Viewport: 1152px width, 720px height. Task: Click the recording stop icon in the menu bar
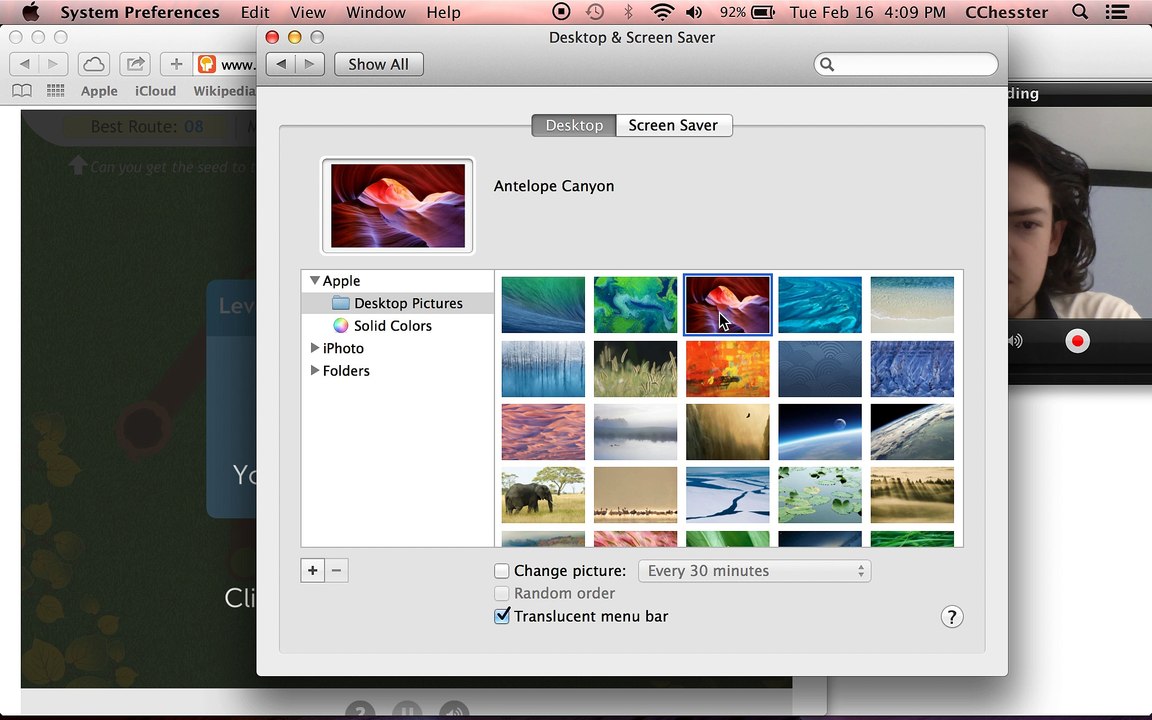coord(561,12)
